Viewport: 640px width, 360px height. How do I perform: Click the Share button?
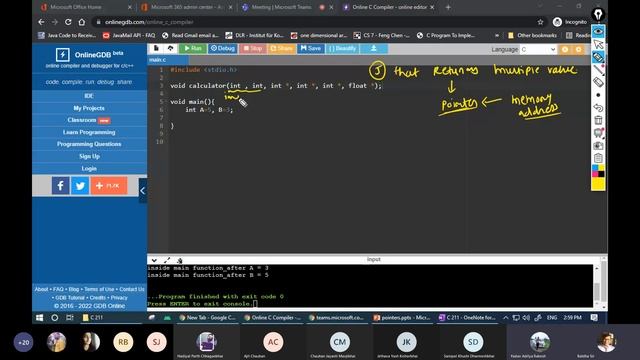click(281, 49)
